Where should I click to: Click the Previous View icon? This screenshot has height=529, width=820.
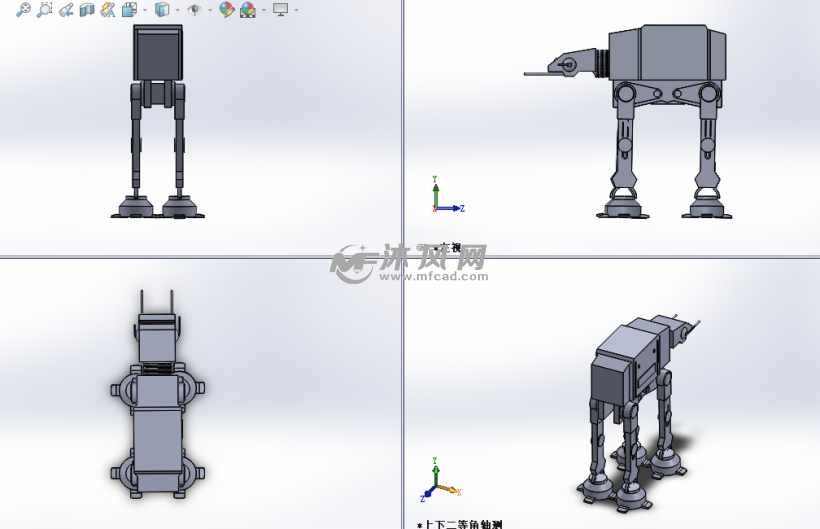pos(66,9)
